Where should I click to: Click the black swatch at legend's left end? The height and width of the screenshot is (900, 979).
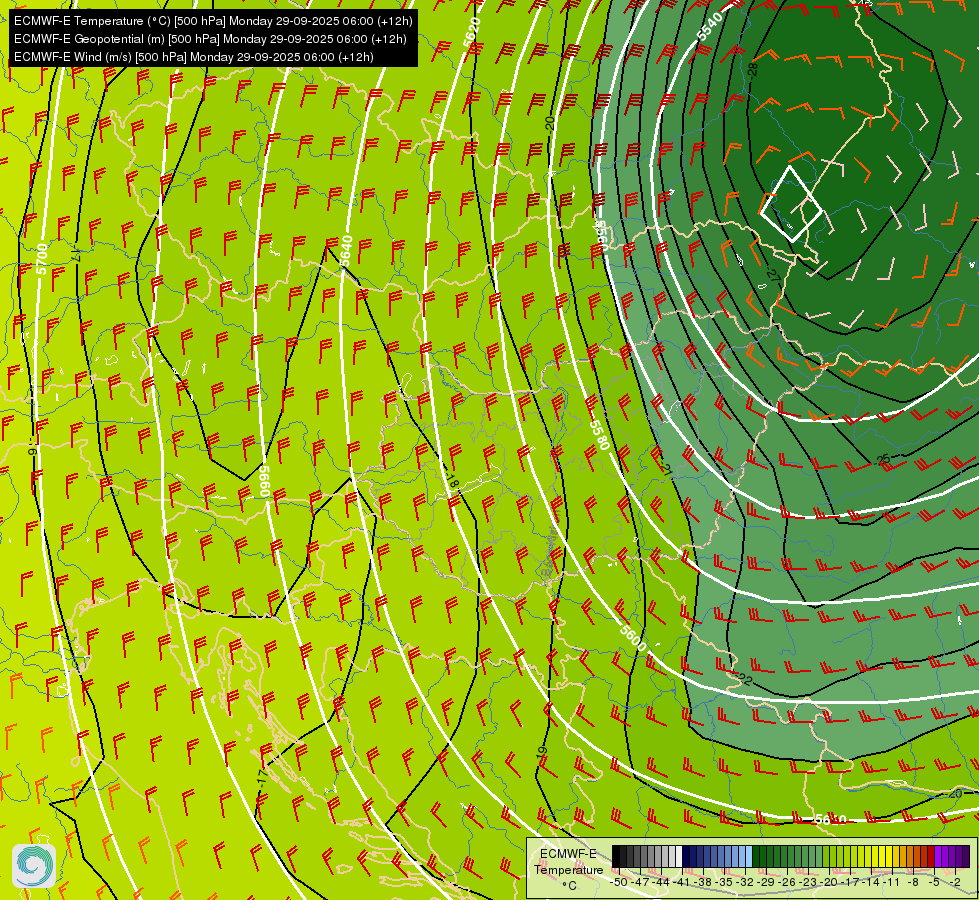(616, 856)
